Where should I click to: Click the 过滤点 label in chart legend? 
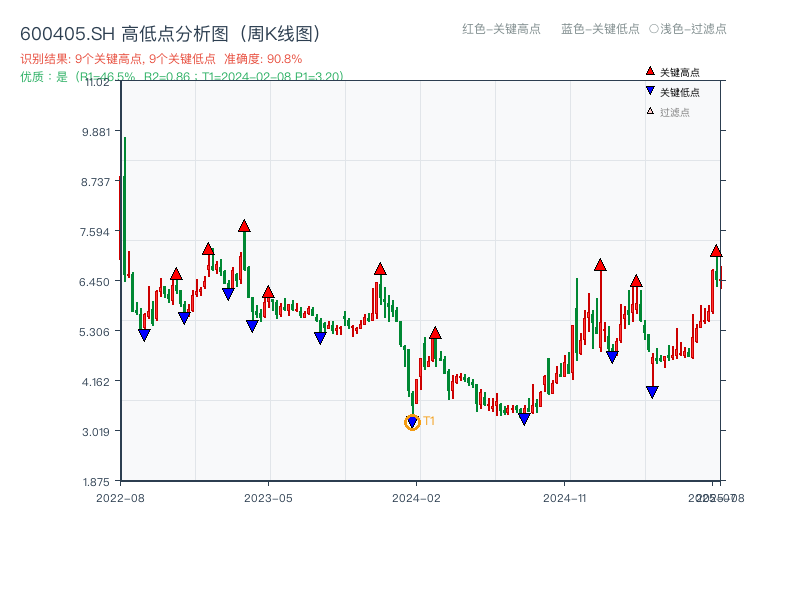pyautogui.click(x=674, y=112)
